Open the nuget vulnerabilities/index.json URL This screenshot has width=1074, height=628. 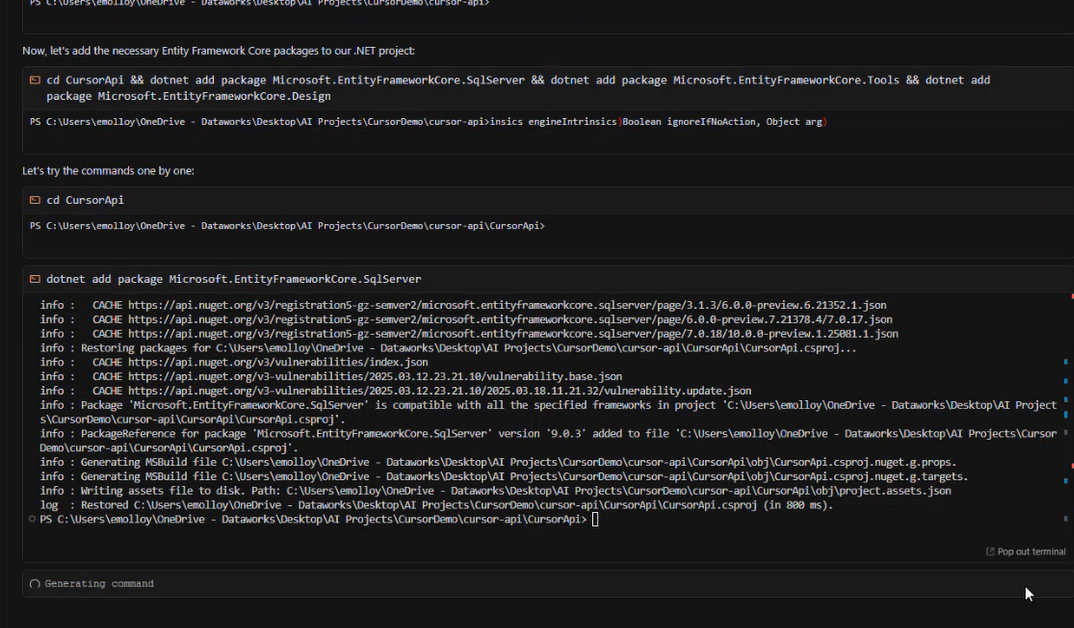coord(277,362)
